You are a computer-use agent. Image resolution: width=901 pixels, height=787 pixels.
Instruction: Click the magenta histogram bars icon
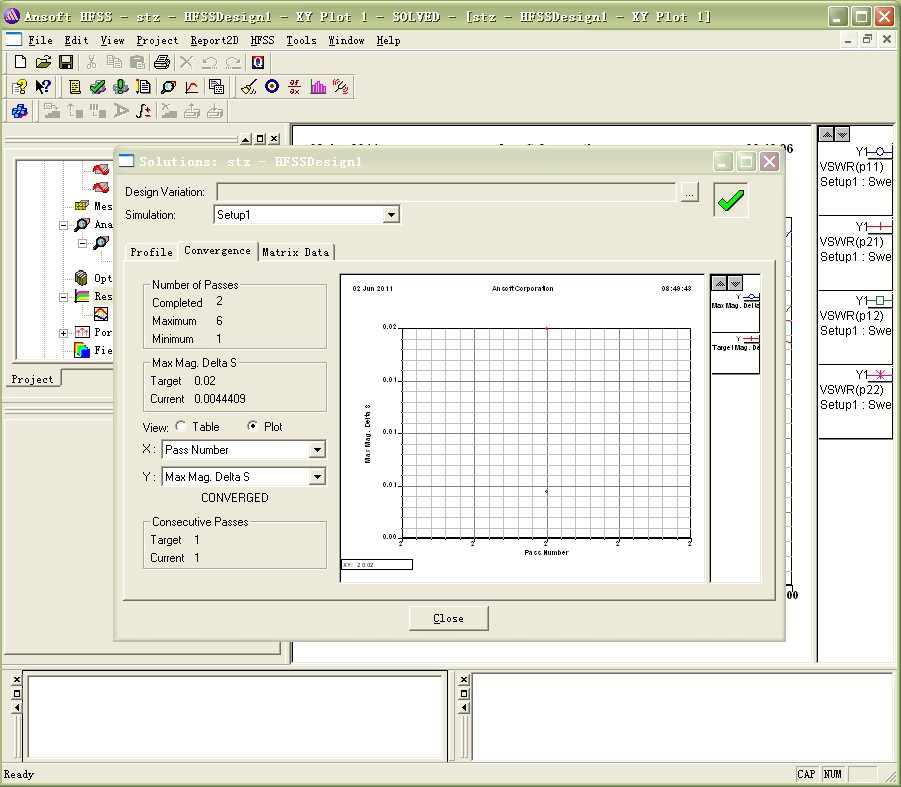tap(318, 87)
